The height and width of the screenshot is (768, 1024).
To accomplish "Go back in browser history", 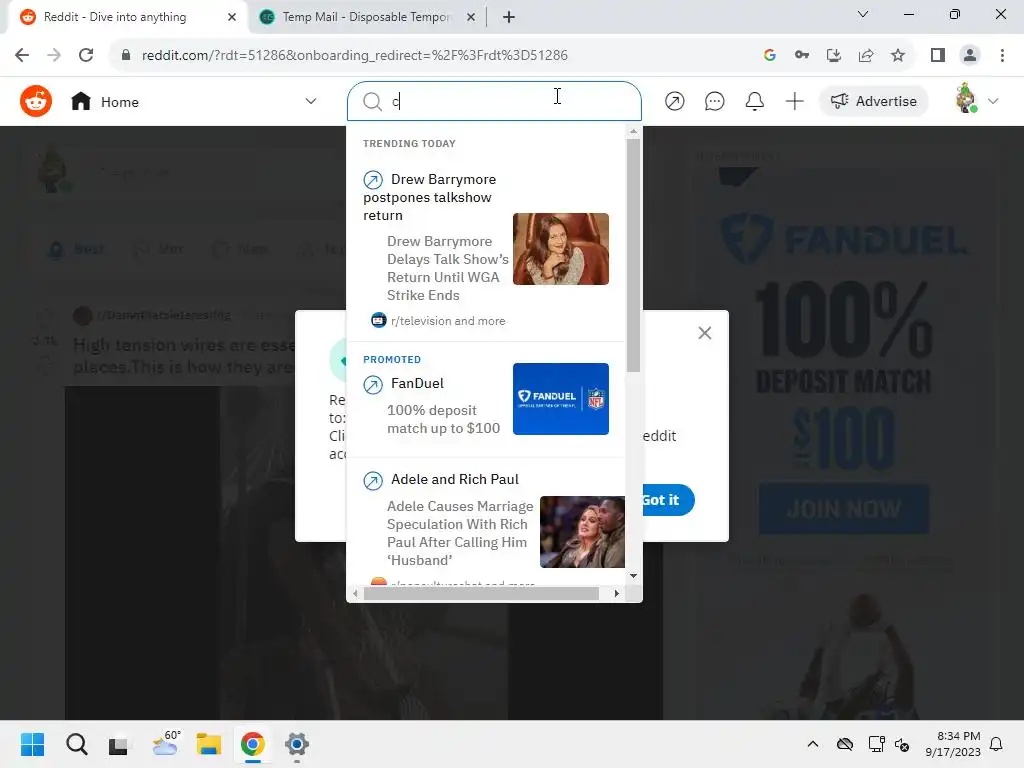I will pyautogui.click(x=22, y=55).
